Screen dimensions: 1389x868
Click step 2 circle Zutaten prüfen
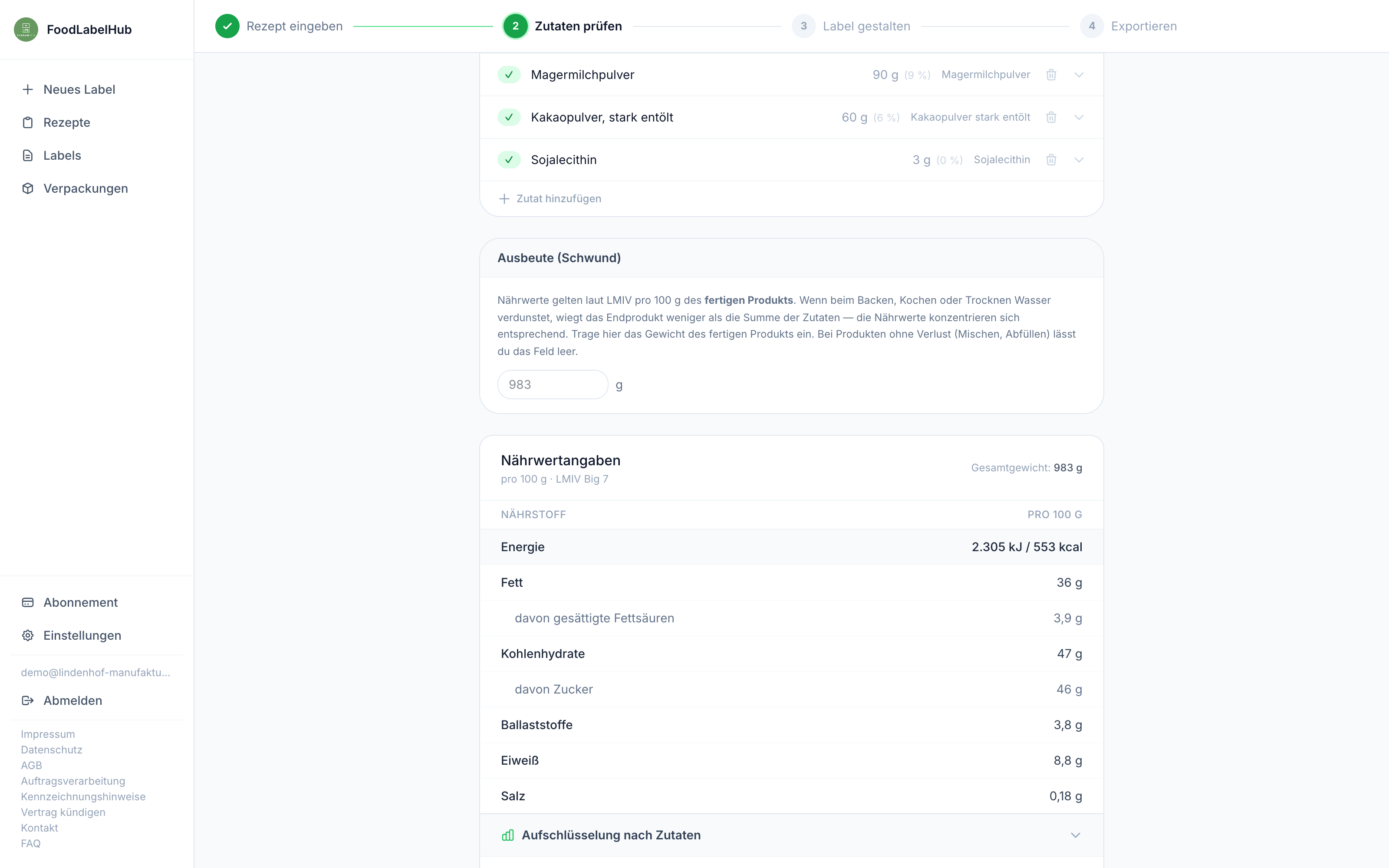coord(515,26)
